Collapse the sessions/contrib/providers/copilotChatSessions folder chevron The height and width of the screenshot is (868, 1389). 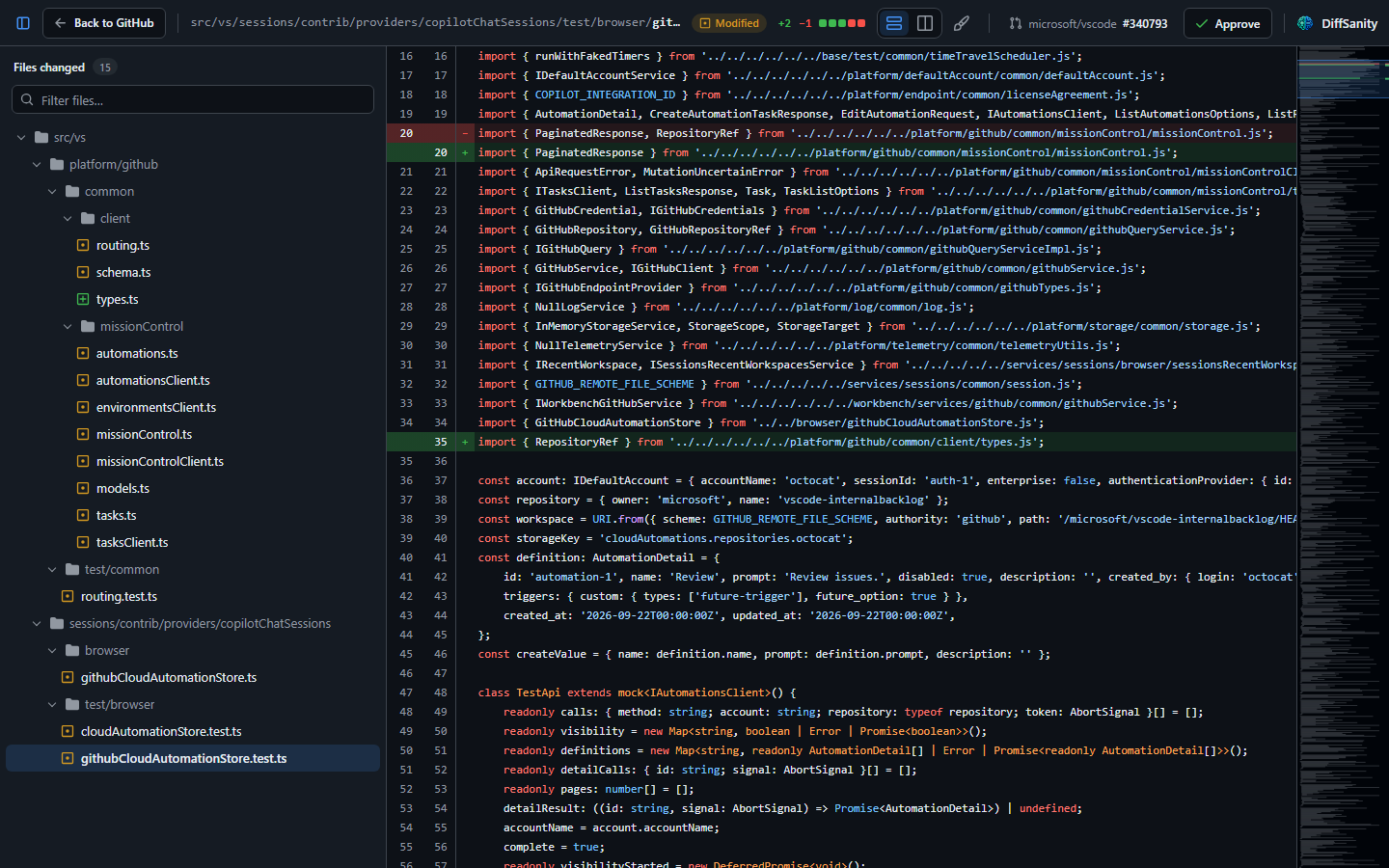pyautogui.click(x=37, y=623)
